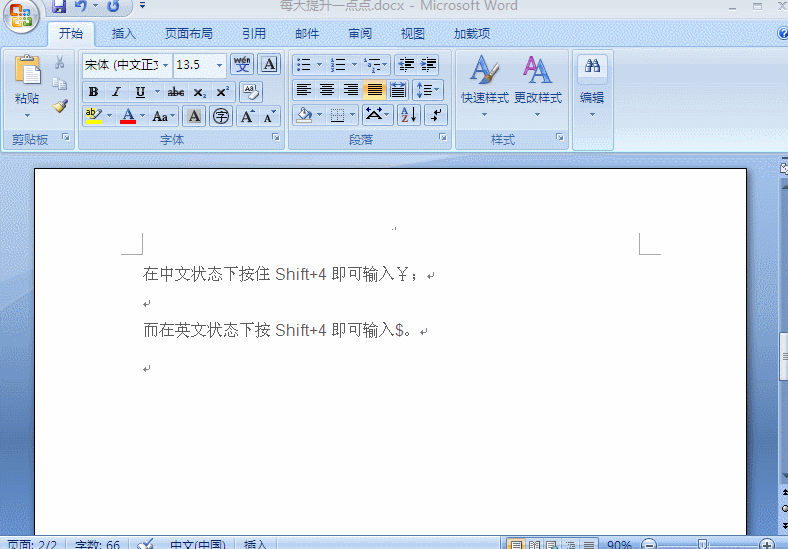The width and height of the screenshot is (788, 549).
Task: Open the multilevel list button
Action: coord(375,65)
